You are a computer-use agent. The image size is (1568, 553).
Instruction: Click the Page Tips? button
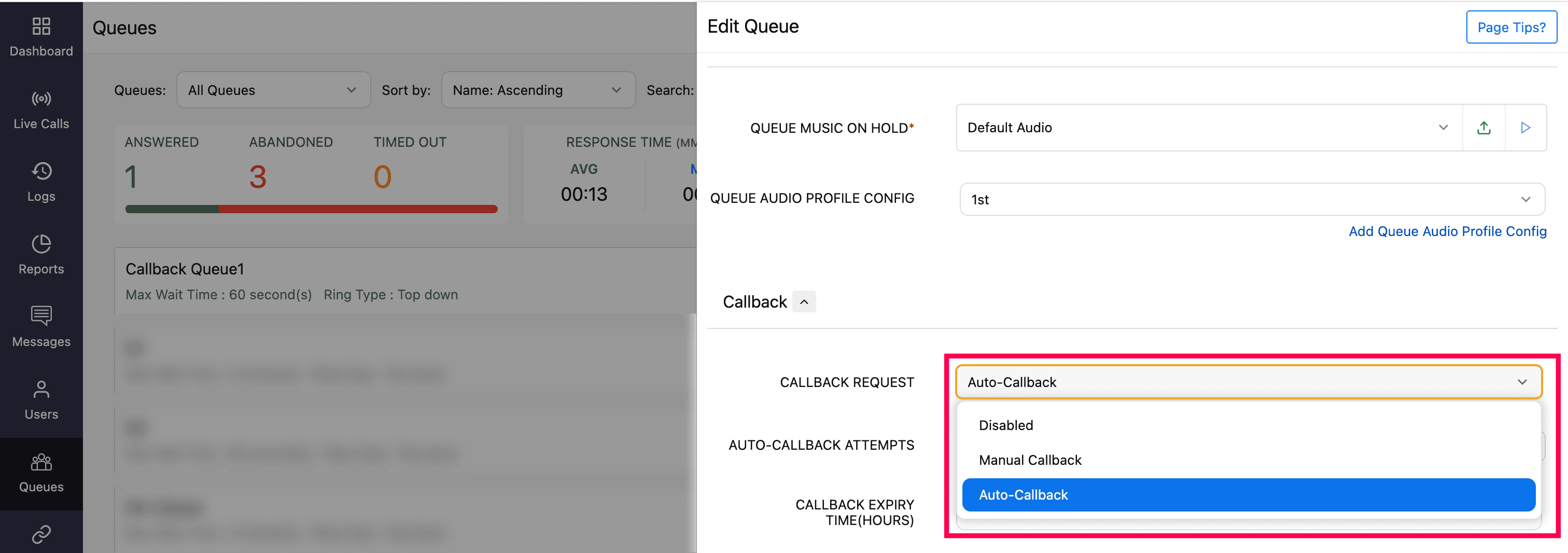1511,27
